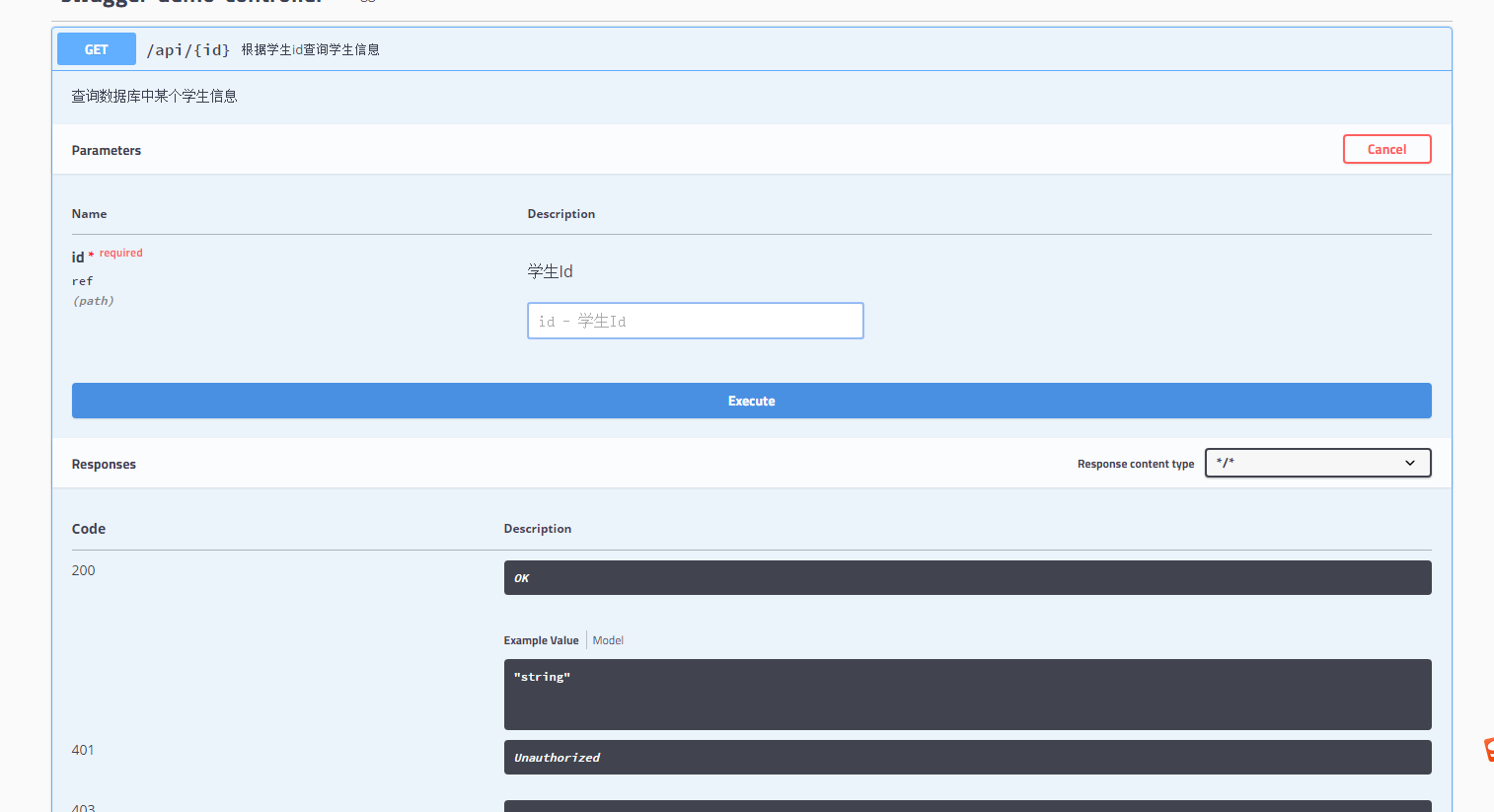Click the id parameter name
1494x812 pixels.
click(78, 257)
